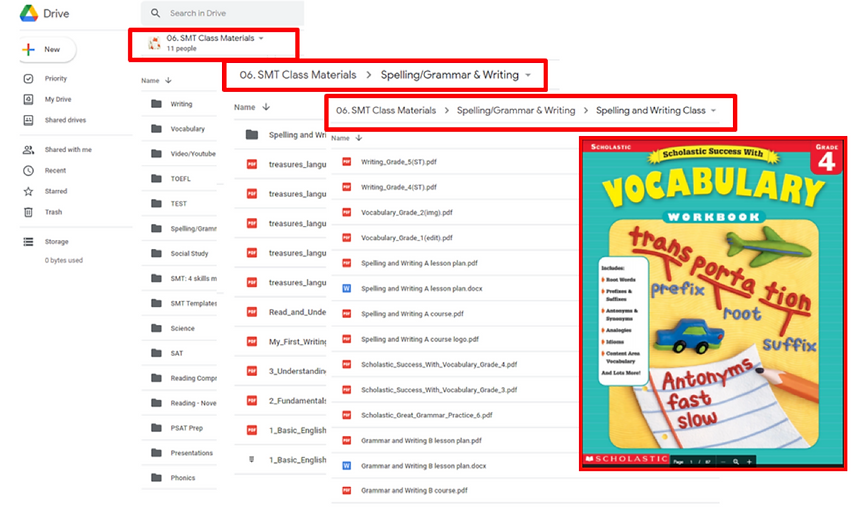Viewport: 858px width, 510px height.
Task: Click 06. SMT Class Materials in second breadcrumb
Action: point(298,75)
